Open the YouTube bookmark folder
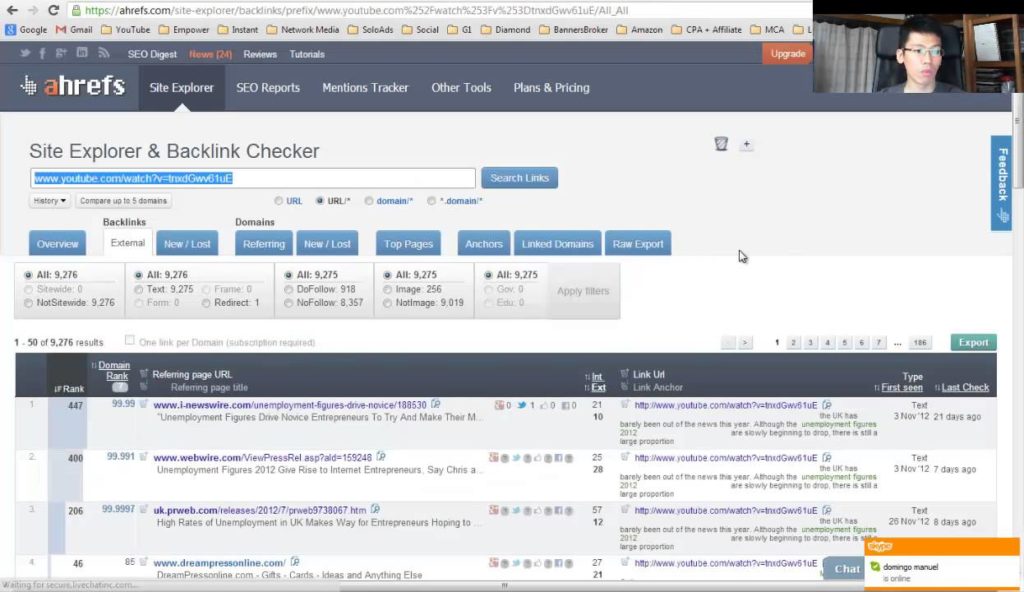This screenshot has width=1024, height=592. (x=126, y=29)
